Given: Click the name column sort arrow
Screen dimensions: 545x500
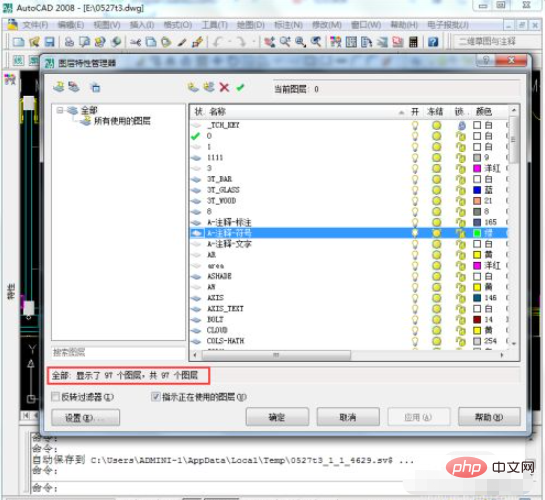Looking at the screenshot, I should pos(401,112).
